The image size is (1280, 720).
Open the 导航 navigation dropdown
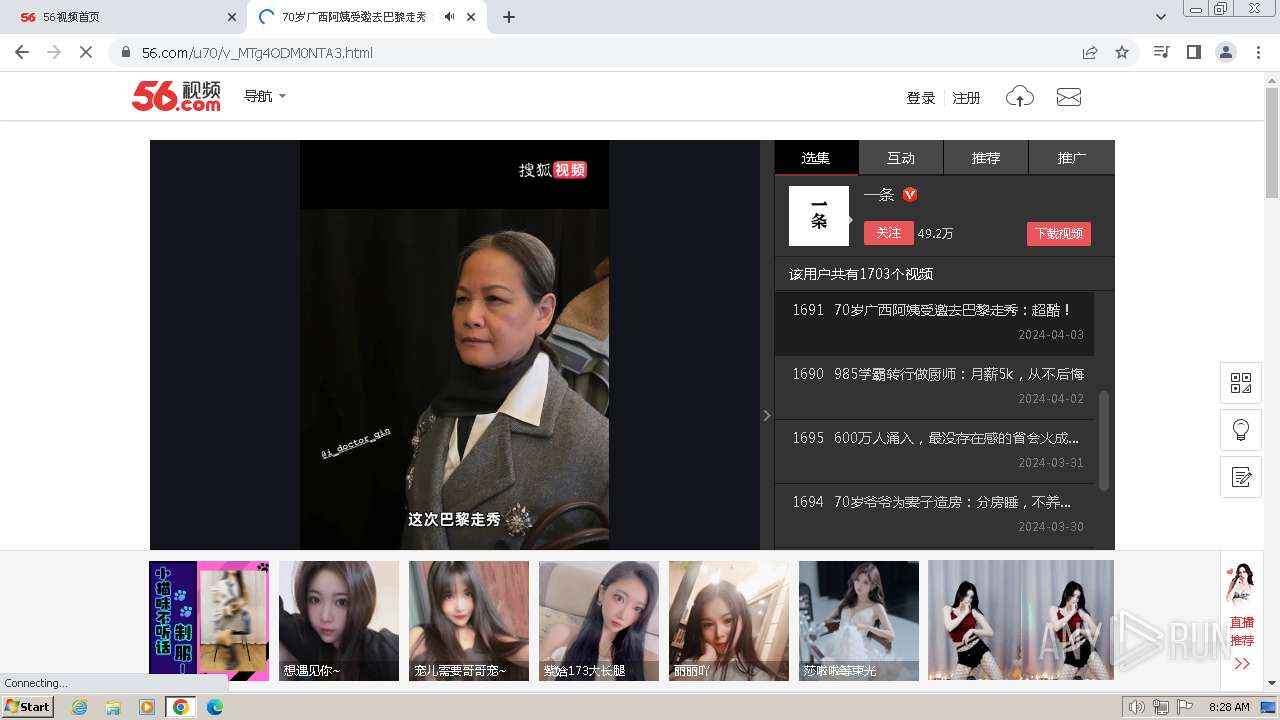coord(265,96)
